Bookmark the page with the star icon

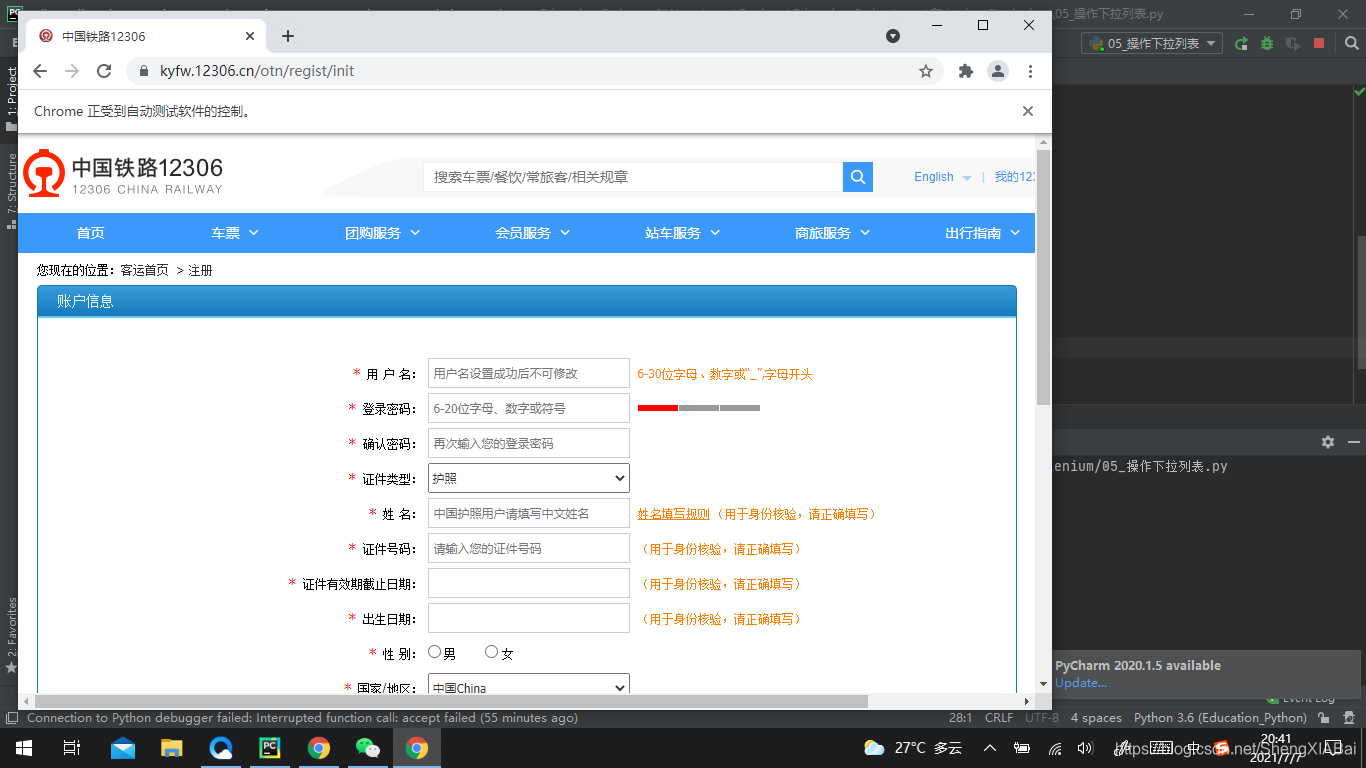(x=926, y=71)
